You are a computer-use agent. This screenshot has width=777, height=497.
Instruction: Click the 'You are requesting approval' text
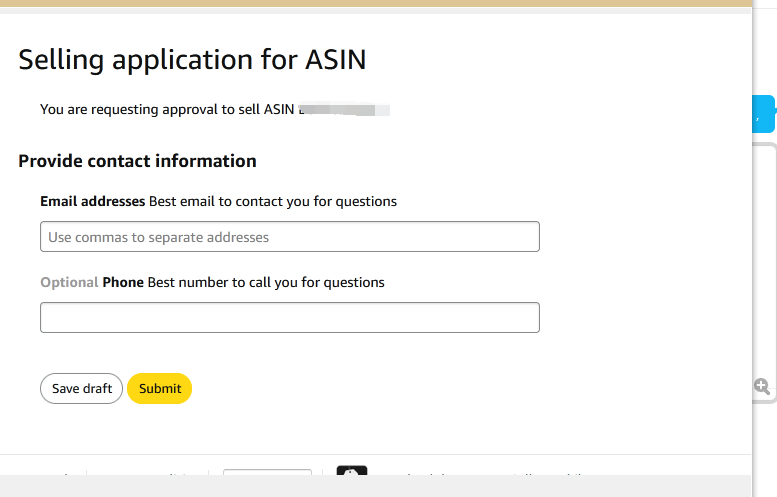(x=167, y=109)
